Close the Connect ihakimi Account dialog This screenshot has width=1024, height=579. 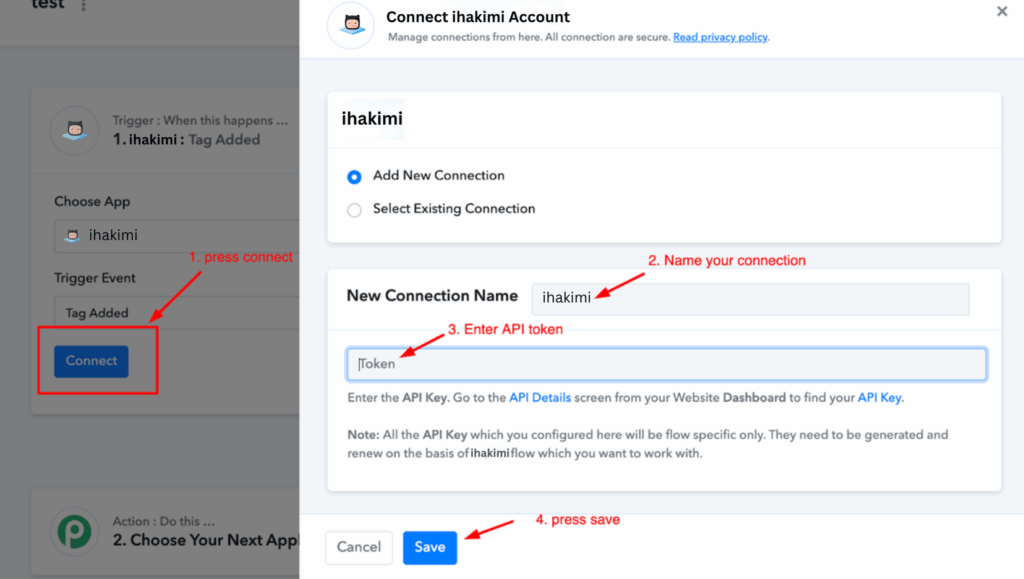[x=1002, y=12]
